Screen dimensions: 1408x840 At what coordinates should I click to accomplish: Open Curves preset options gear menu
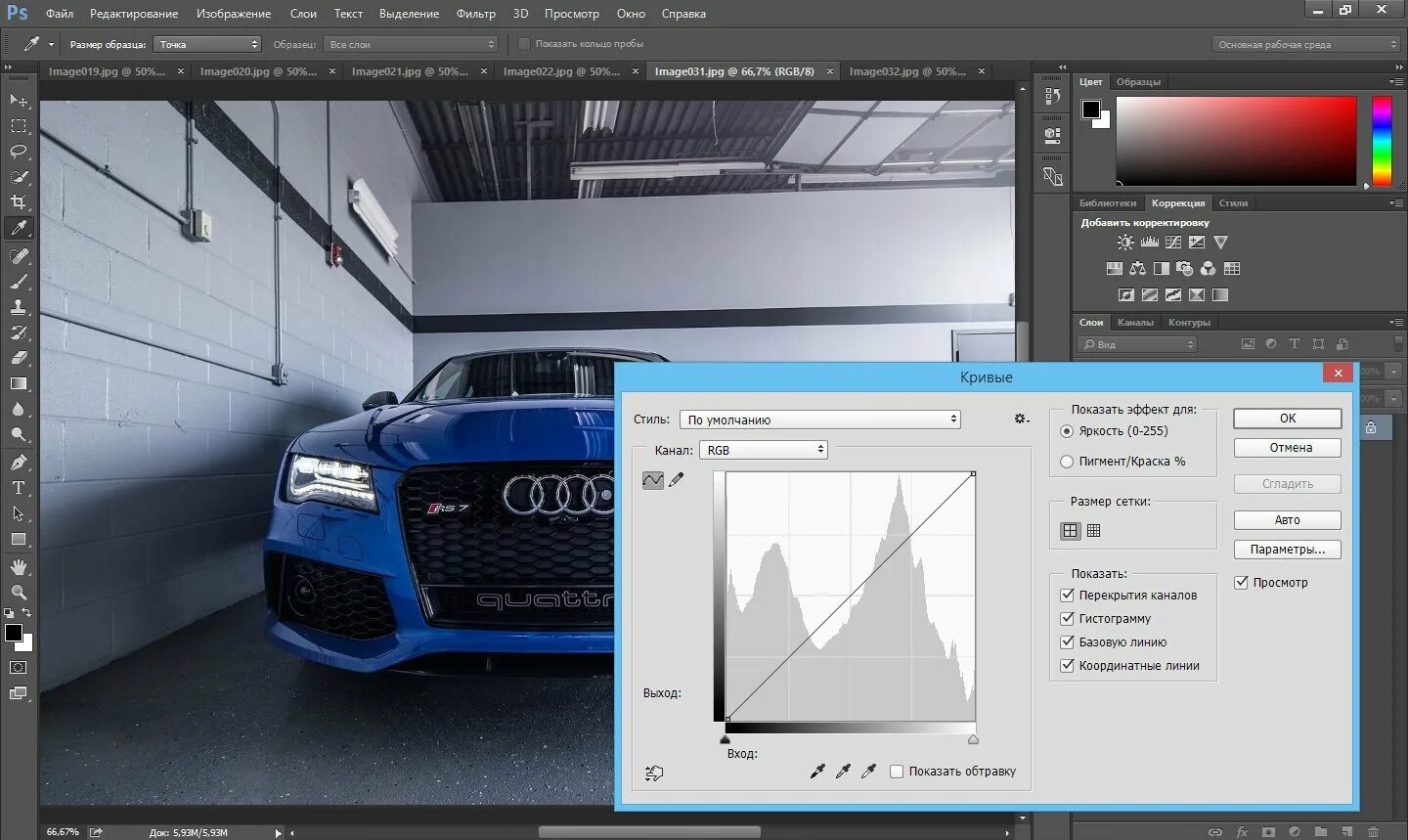(x=1021, y=419)
